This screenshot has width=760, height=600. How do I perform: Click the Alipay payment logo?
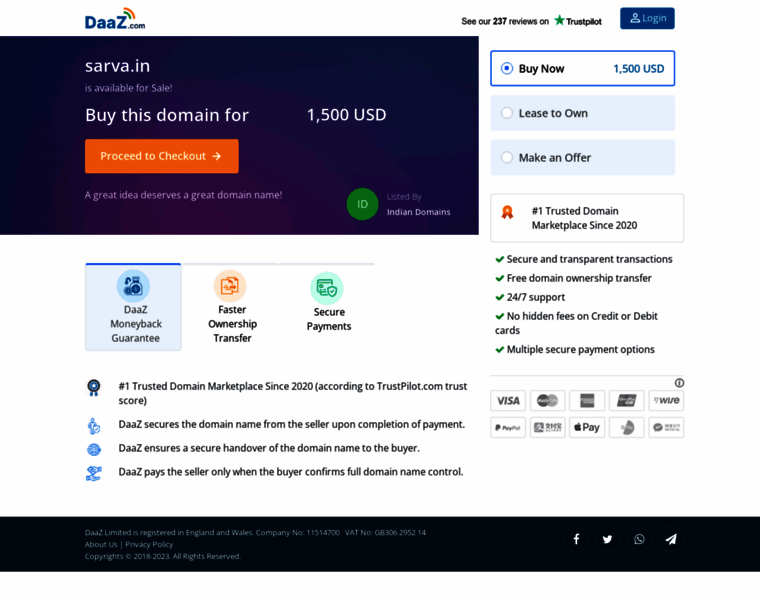[x=548, y=427]
